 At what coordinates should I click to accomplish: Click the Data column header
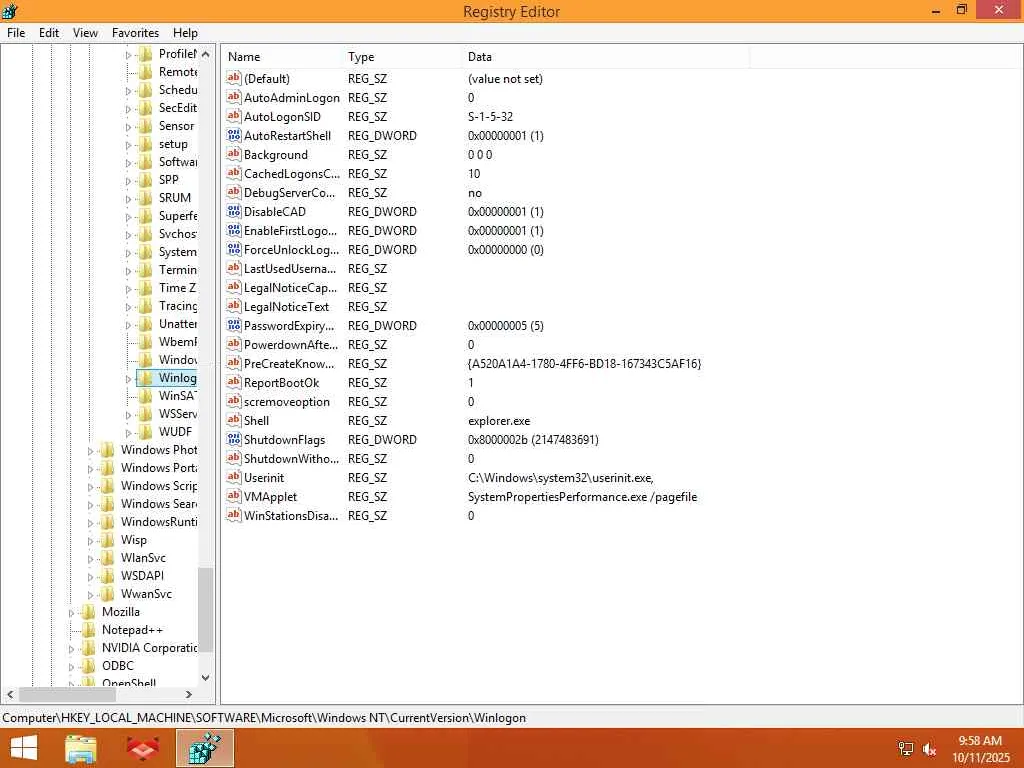(606, 57)
